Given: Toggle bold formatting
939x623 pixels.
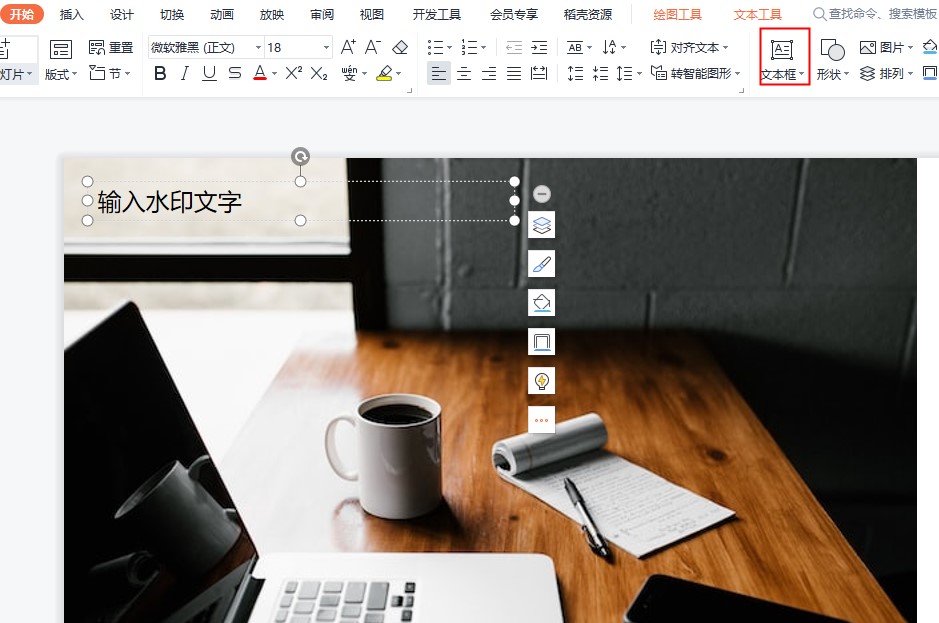Looking at the screenshot, I should 159,73.
